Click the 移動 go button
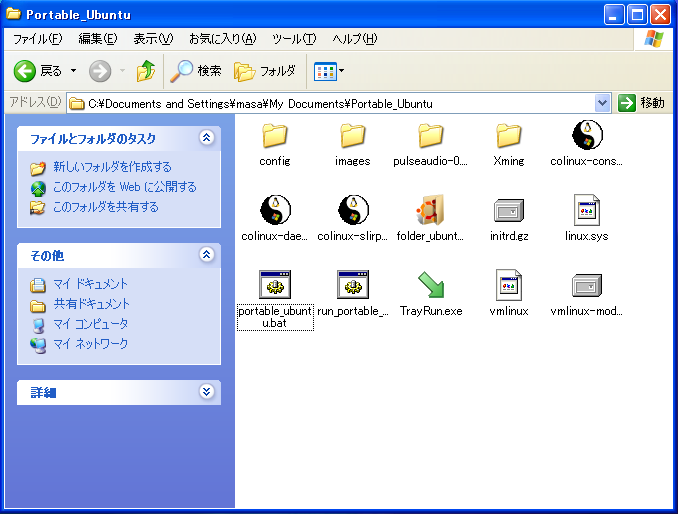678x514 pixels. coord(641,103)
